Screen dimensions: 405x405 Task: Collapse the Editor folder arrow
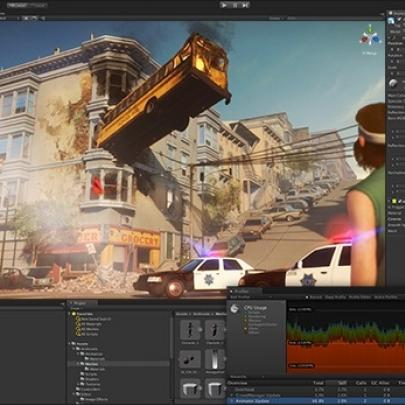coord(74,394)
